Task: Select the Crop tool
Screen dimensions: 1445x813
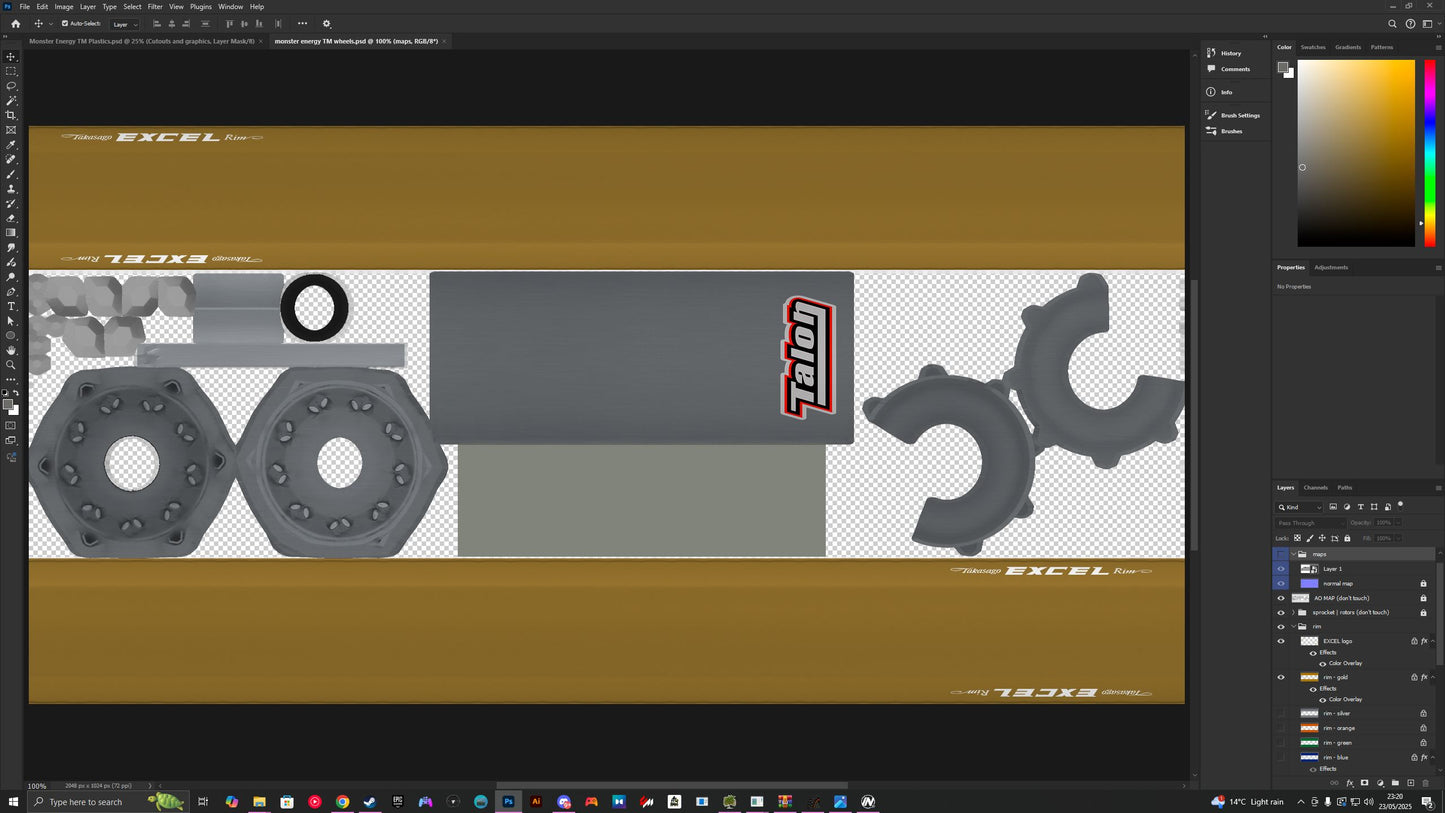Action: point(11,115)
